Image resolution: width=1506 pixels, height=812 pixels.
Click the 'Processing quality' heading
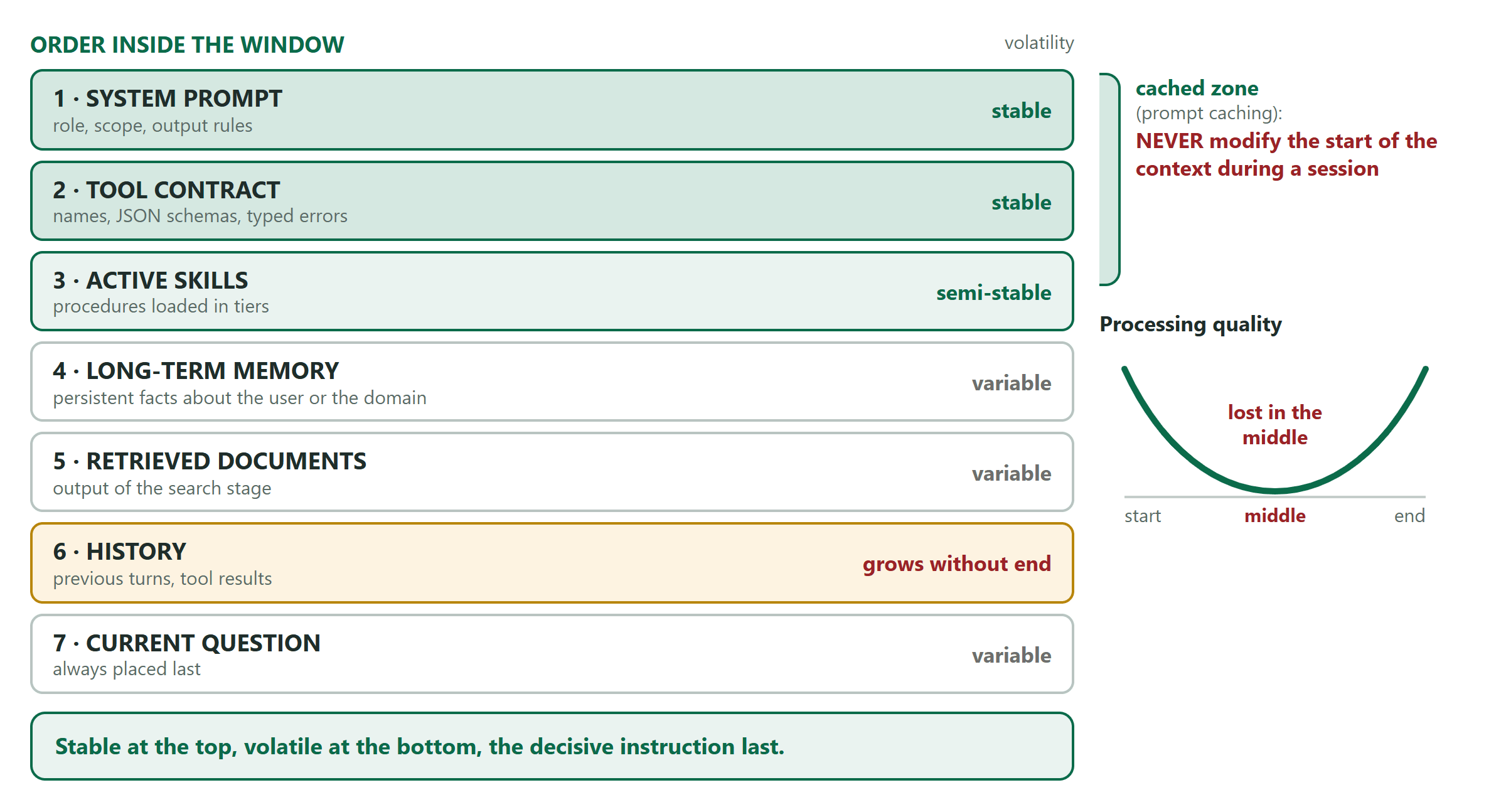1190,324
